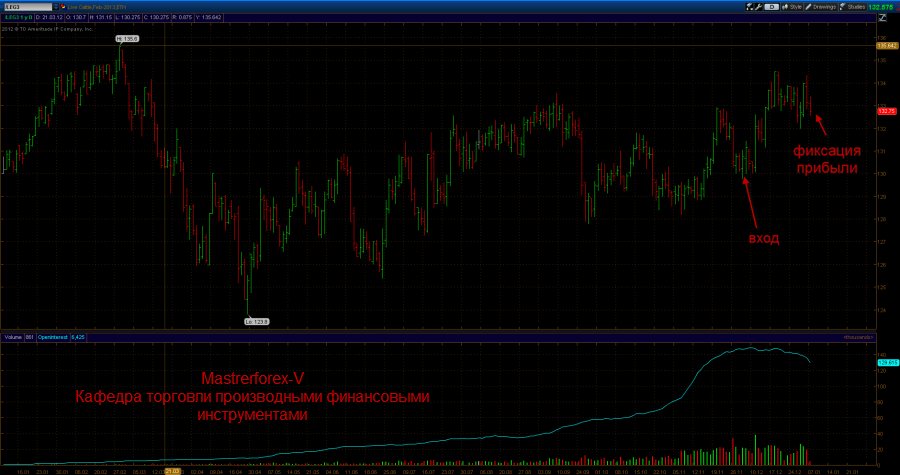The width and height of the screenshot is (900, 475).
Task: Click the OpenInterest study label
Action: pos(53,337)
